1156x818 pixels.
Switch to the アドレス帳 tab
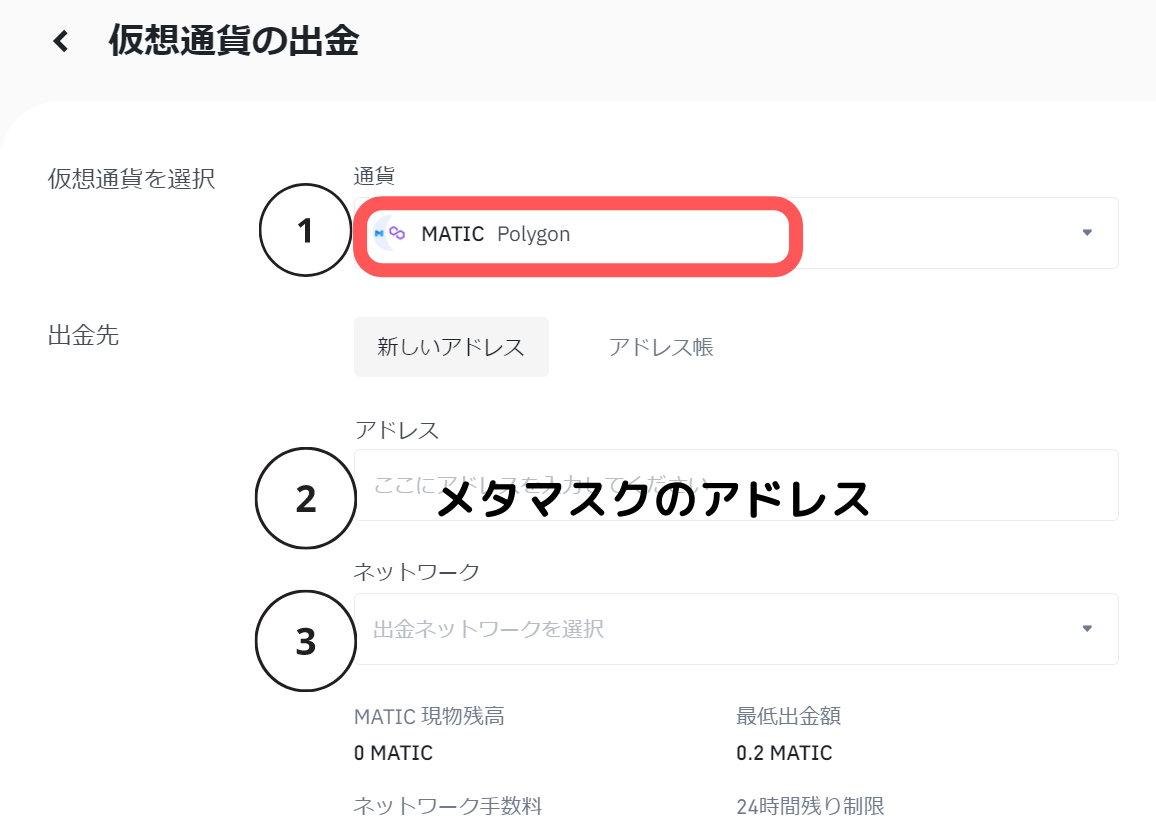click(x=660, y=347)
